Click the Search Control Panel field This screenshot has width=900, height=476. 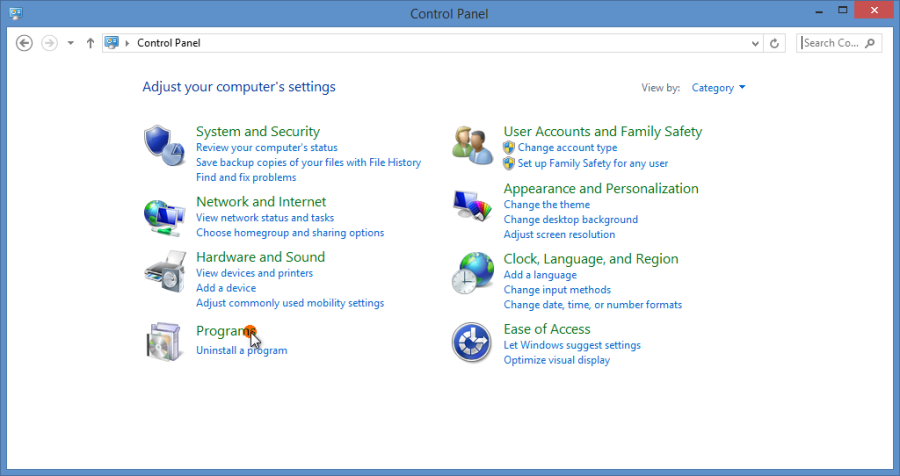(832, 43)
